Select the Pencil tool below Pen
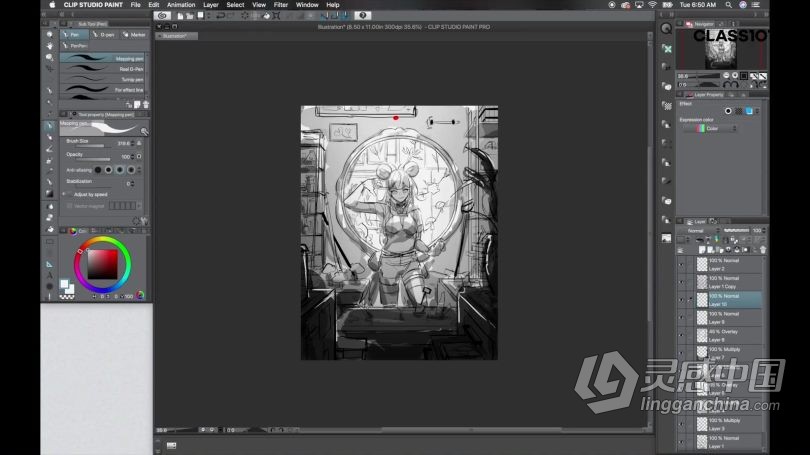Screen dimensions: 810x455 pos(50,137)
